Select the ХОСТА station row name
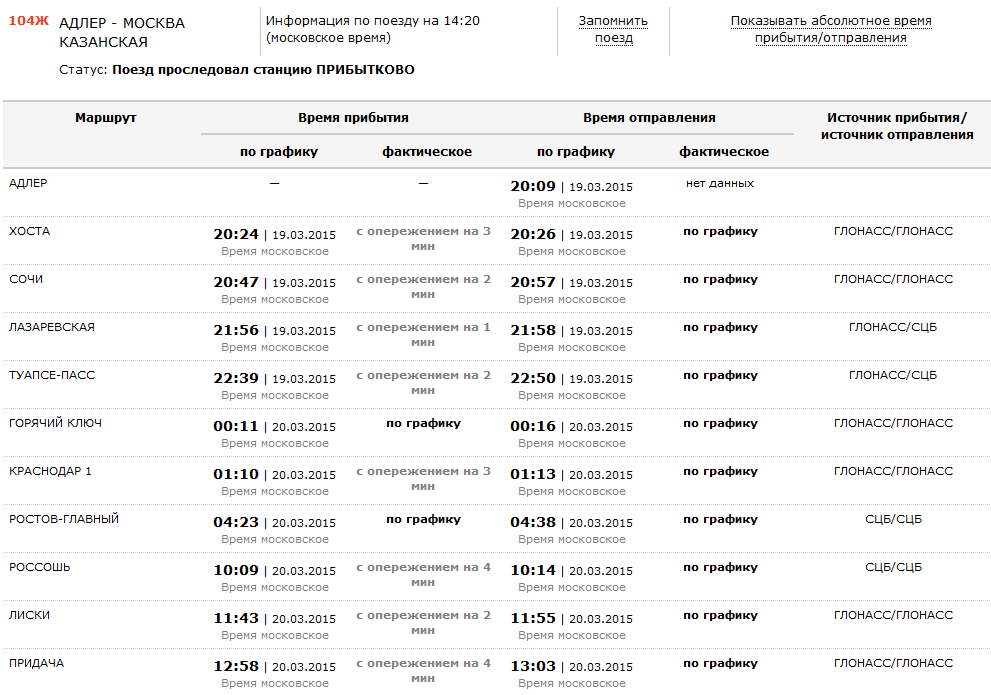The height and width of the screenshot is (695, 991). [x=29, y=231]
